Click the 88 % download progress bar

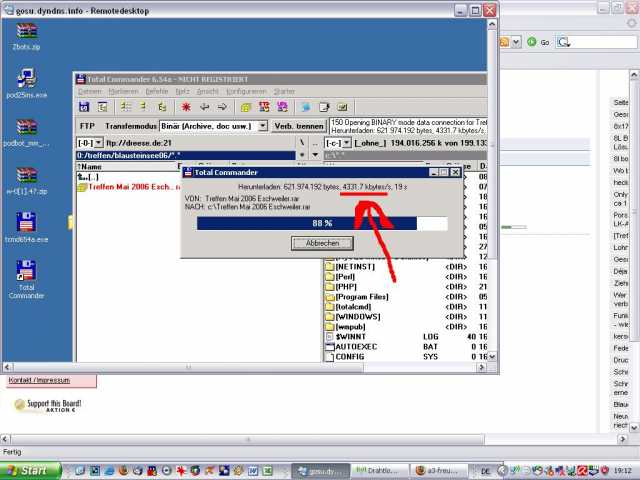tap(322, 223)
